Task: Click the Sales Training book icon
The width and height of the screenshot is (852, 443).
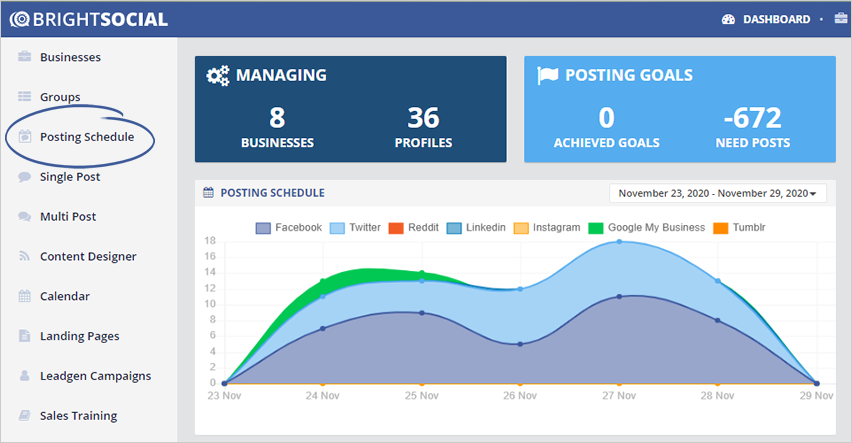Action: (25, 416)
